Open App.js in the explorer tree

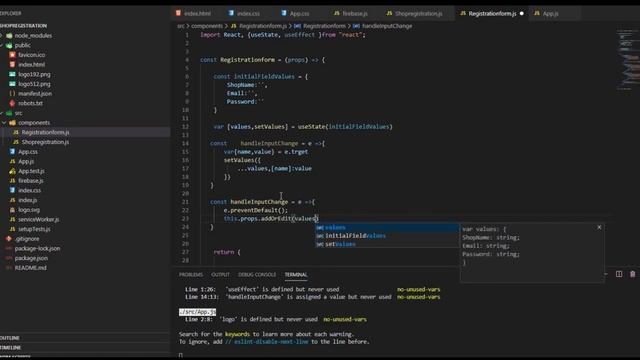(x=26, y=162)
